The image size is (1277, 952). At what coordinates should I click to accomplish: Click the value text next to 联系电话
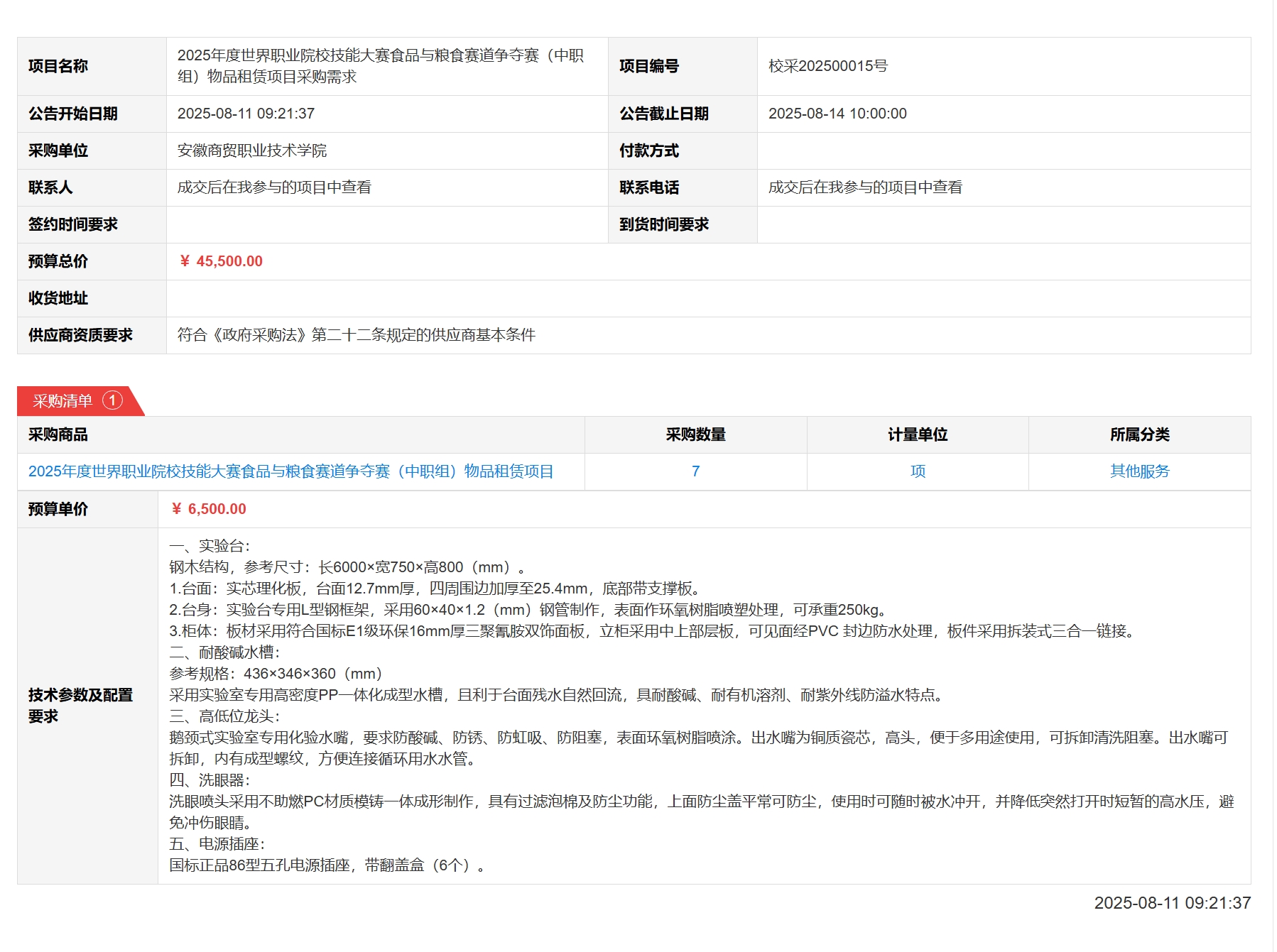[865, 187]
